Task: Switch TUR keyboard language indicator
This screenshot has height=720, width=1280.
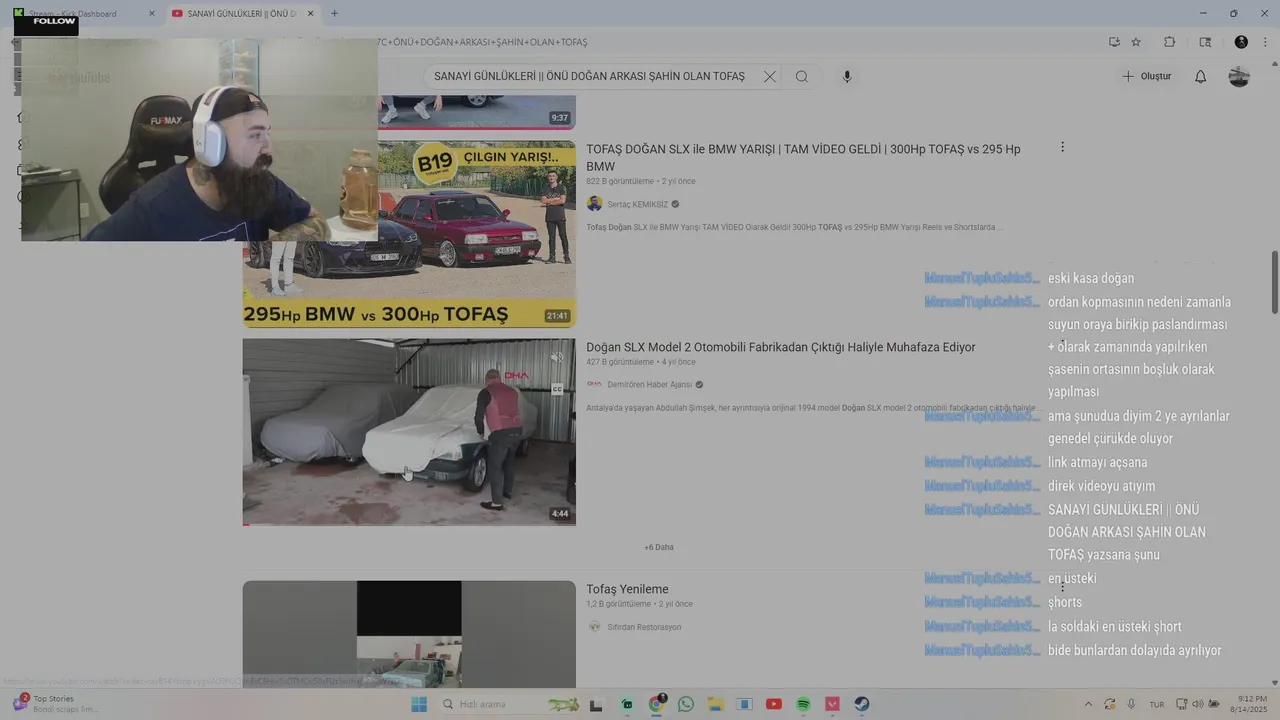Action: point(1157,704)
